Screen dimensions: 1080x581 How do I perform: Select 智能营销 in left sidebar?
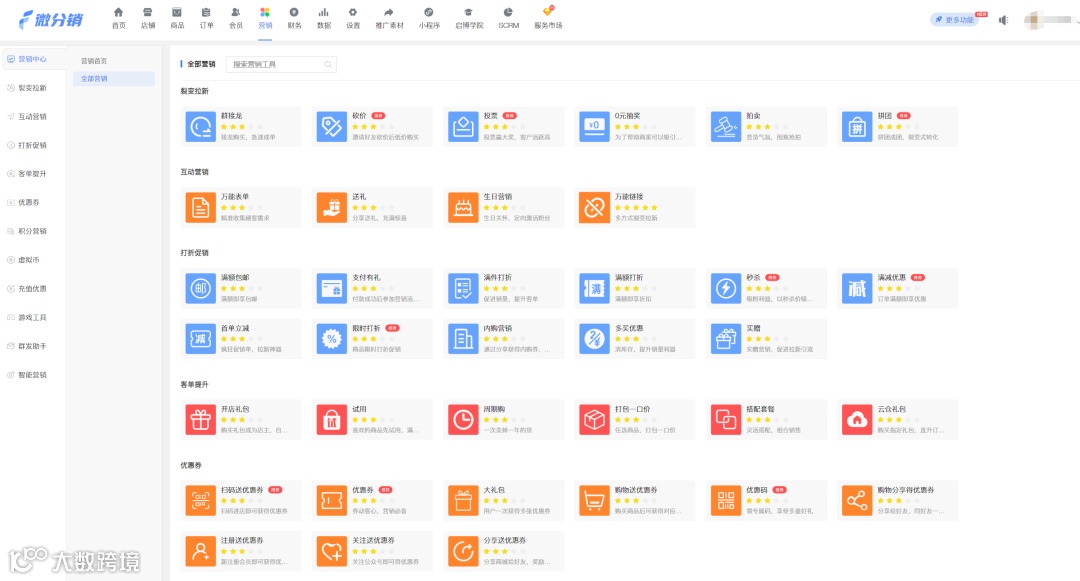click(32, 375)
